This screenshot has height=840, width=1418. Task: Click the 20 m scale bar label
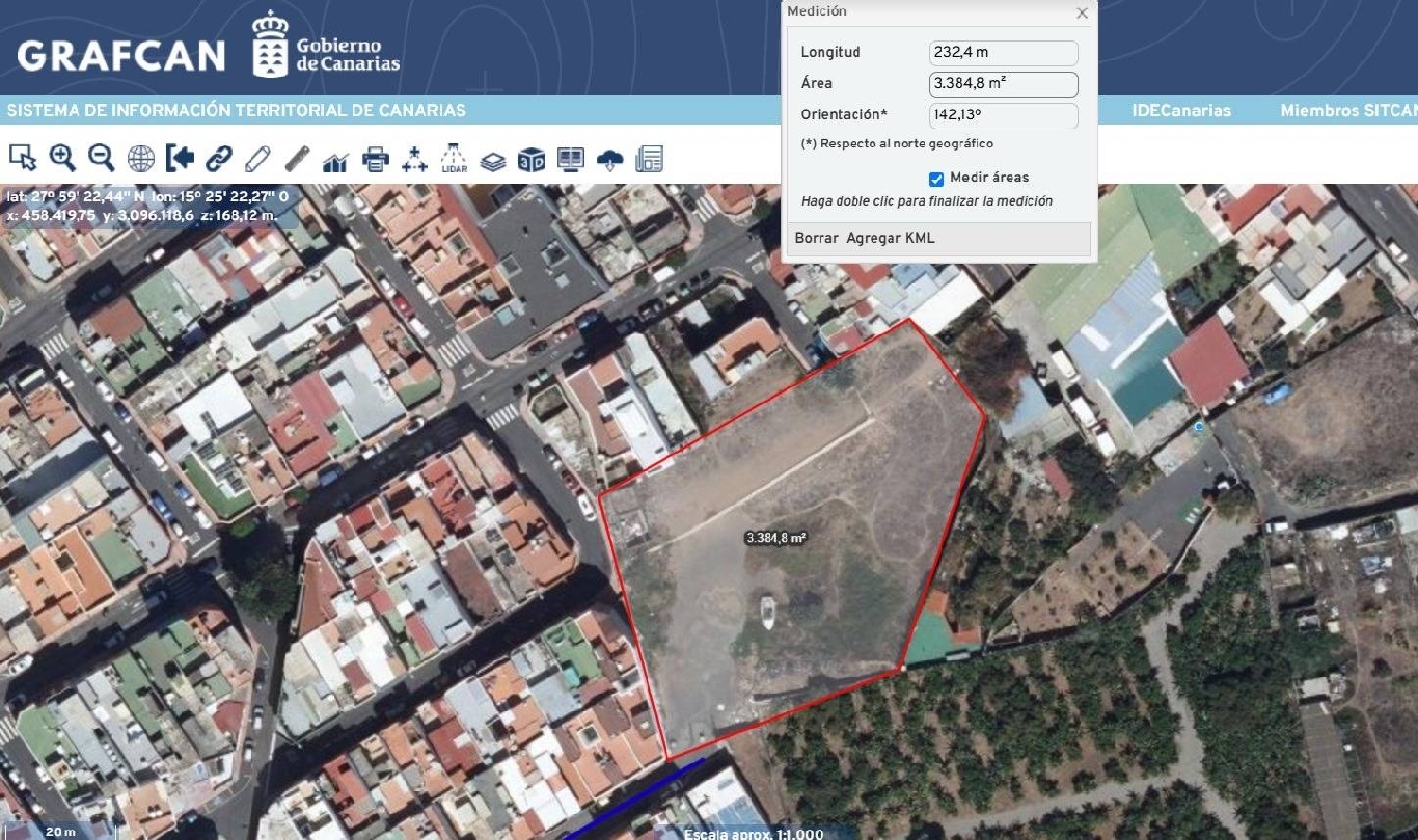pyautogui.click(x=61, y=832)
